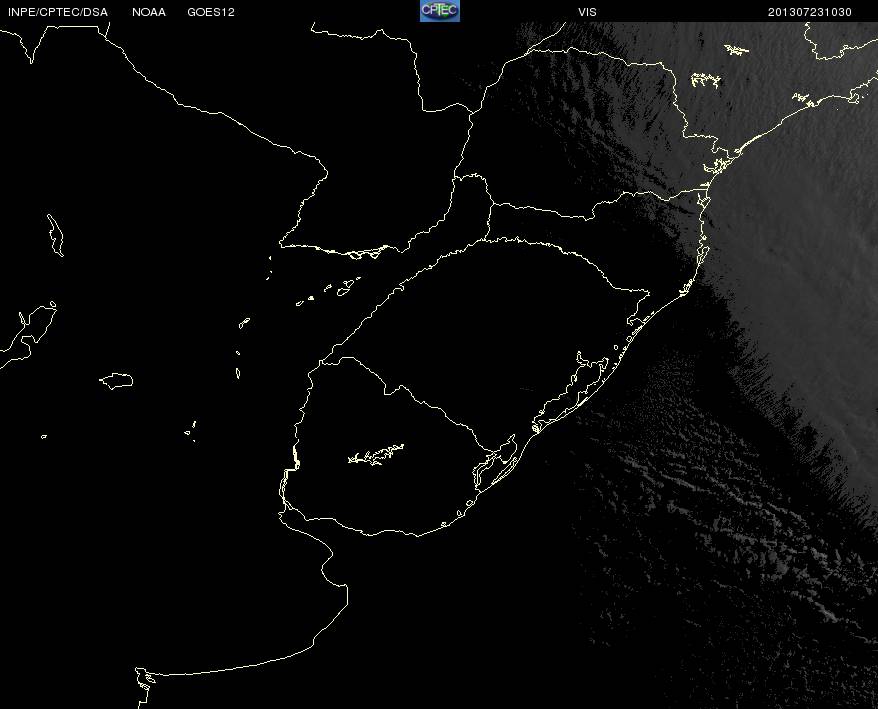This screenshot has width=878, height=709.
Task: Click the CPTEC logo in the header
Action: coord(440,11)
